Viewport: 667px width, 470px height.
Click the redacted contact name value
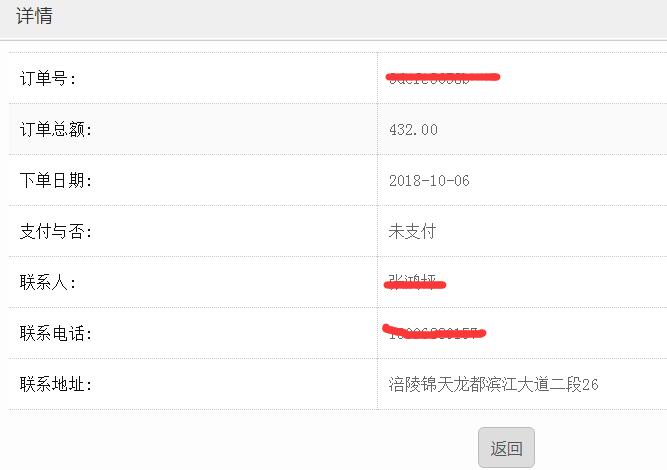pos(414,282)
